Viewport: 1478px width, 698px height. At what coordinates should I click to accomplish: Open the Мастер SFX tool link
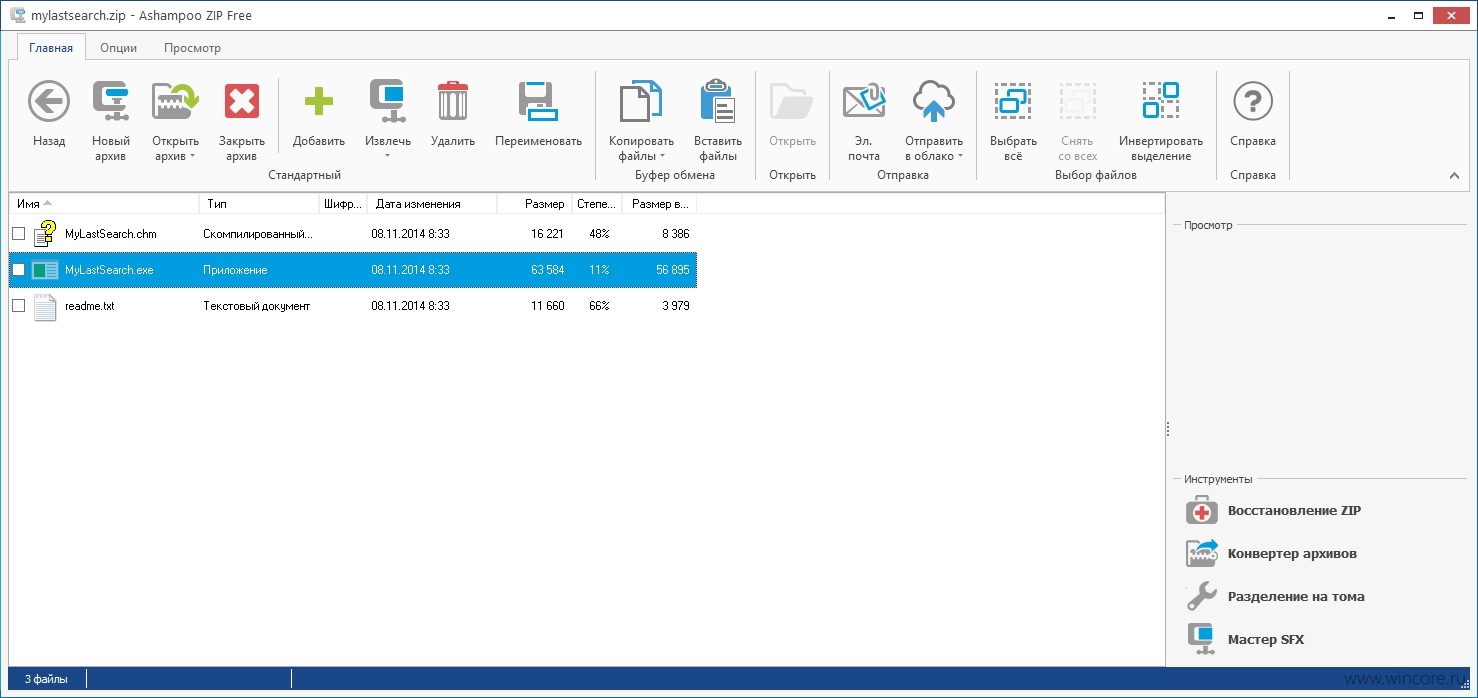(1266, 640)
